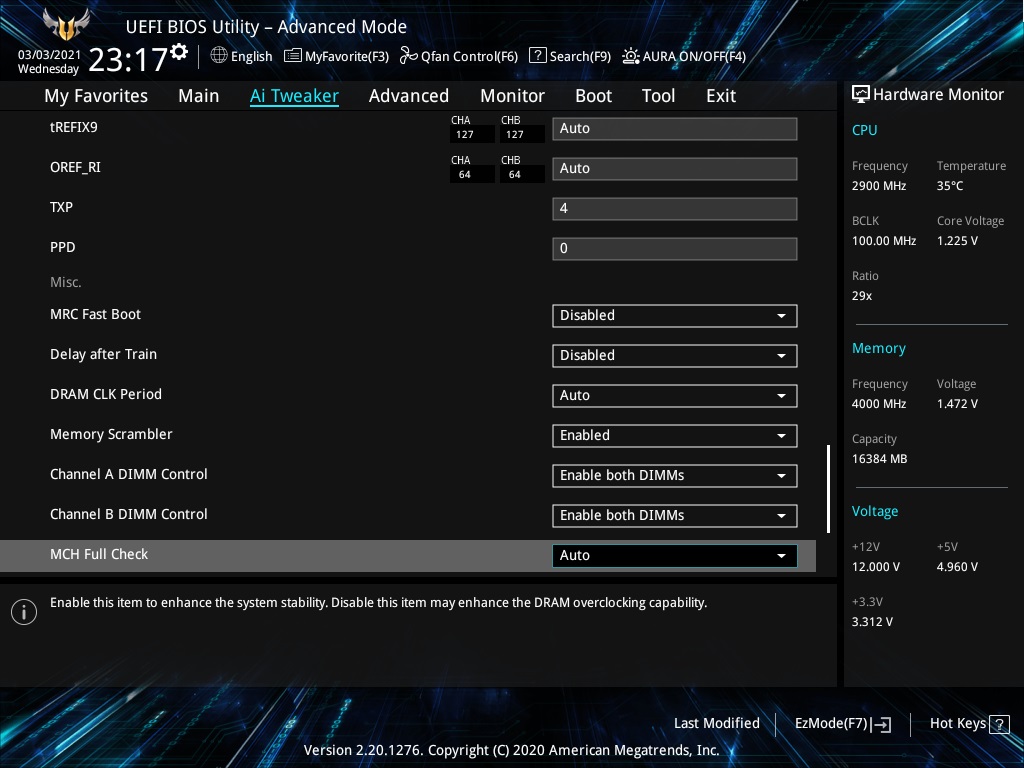Image resolution: width=1024 pixels, height=768 pixels.
Task: Edit the TXP value field
Action: (675, 209)
